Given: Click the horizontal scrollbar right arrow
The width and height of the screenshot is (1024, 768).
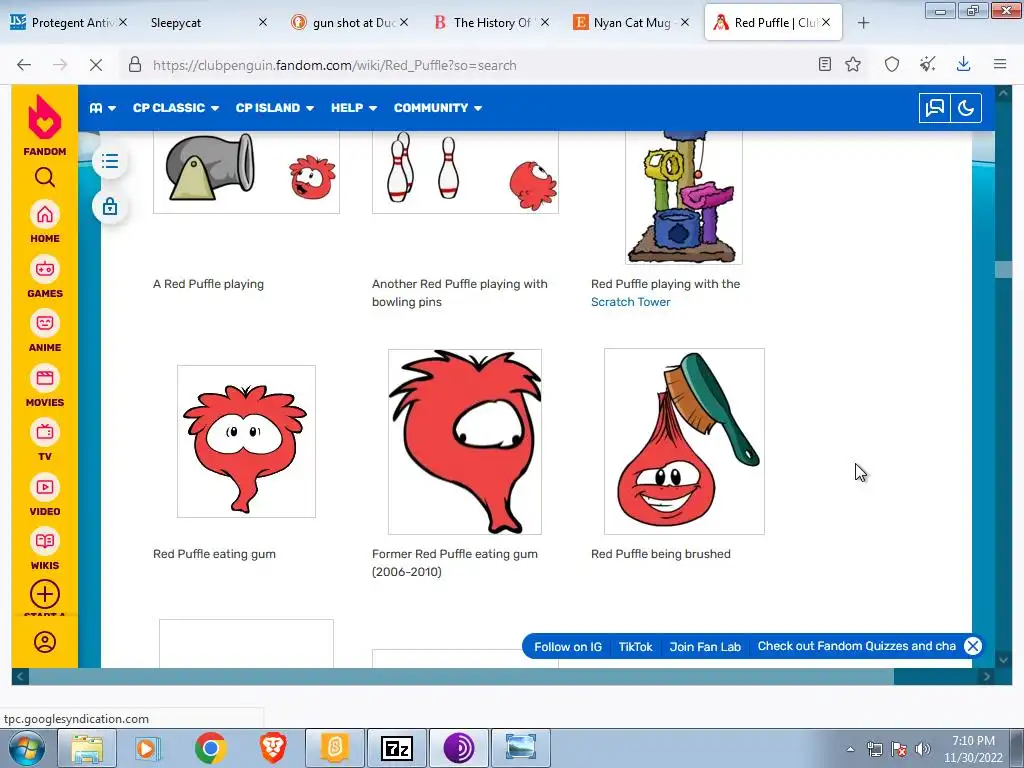Looking at the screenshot, I should pyautogui.click(x=987, y=677).
